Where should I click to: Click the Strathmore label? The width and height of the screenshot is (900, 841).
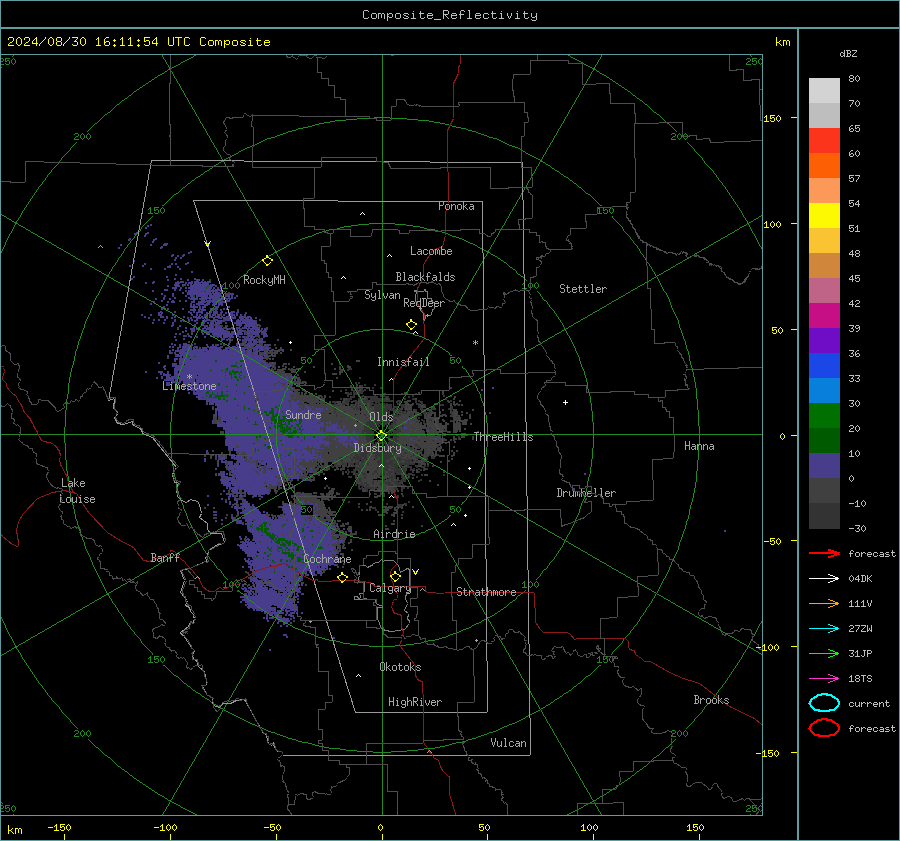pos(486,592)
